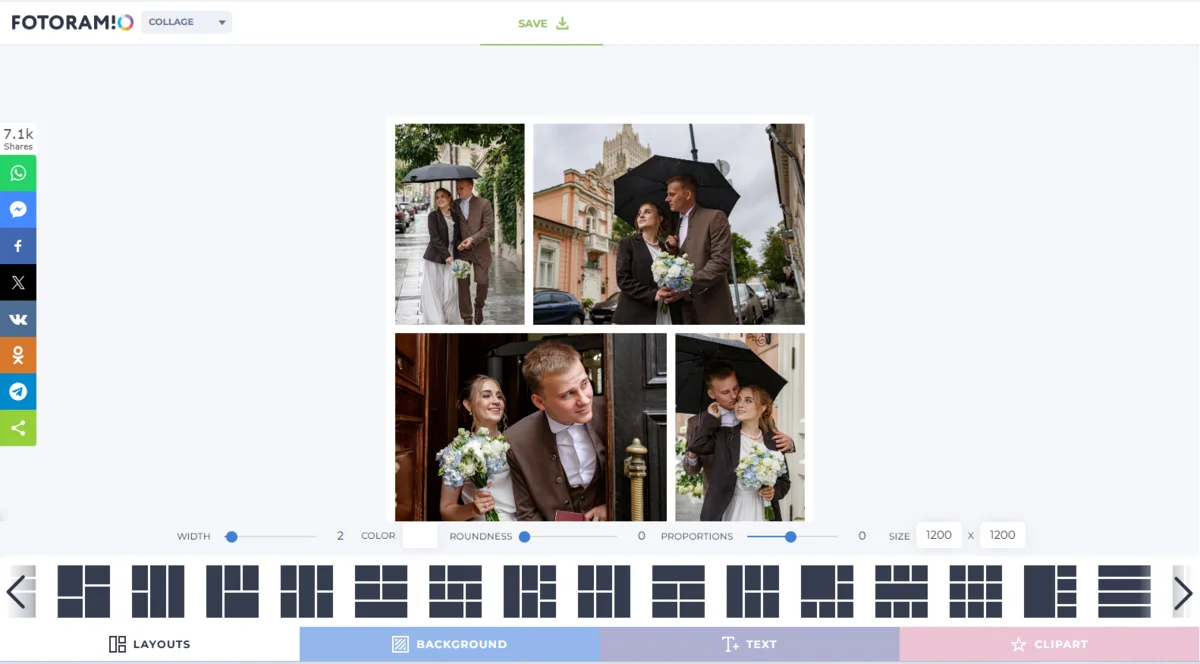Open the border COLOR swatch
1200x664 pixels.
coord(420,536)
